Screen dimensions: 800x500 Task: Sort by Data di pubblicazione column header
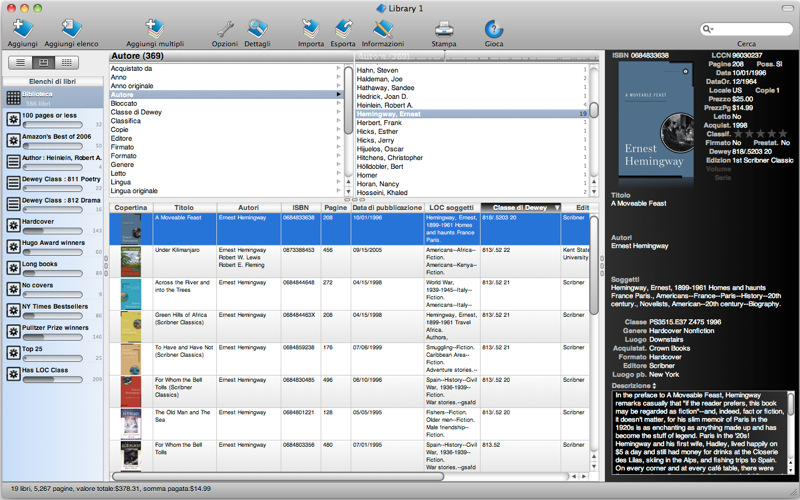[387, 208]
